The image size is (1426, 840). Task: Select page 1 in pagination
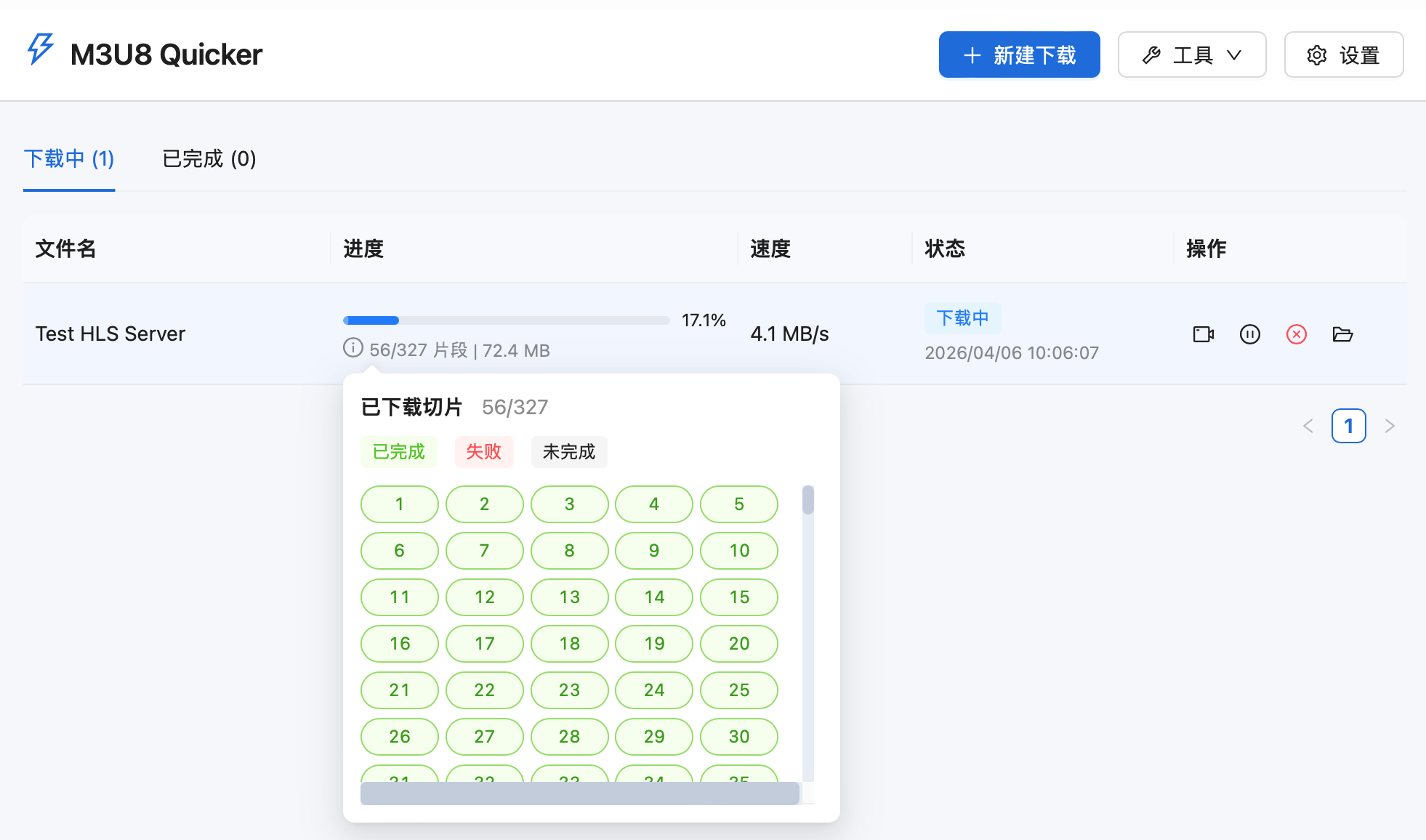pos(1349,426)
